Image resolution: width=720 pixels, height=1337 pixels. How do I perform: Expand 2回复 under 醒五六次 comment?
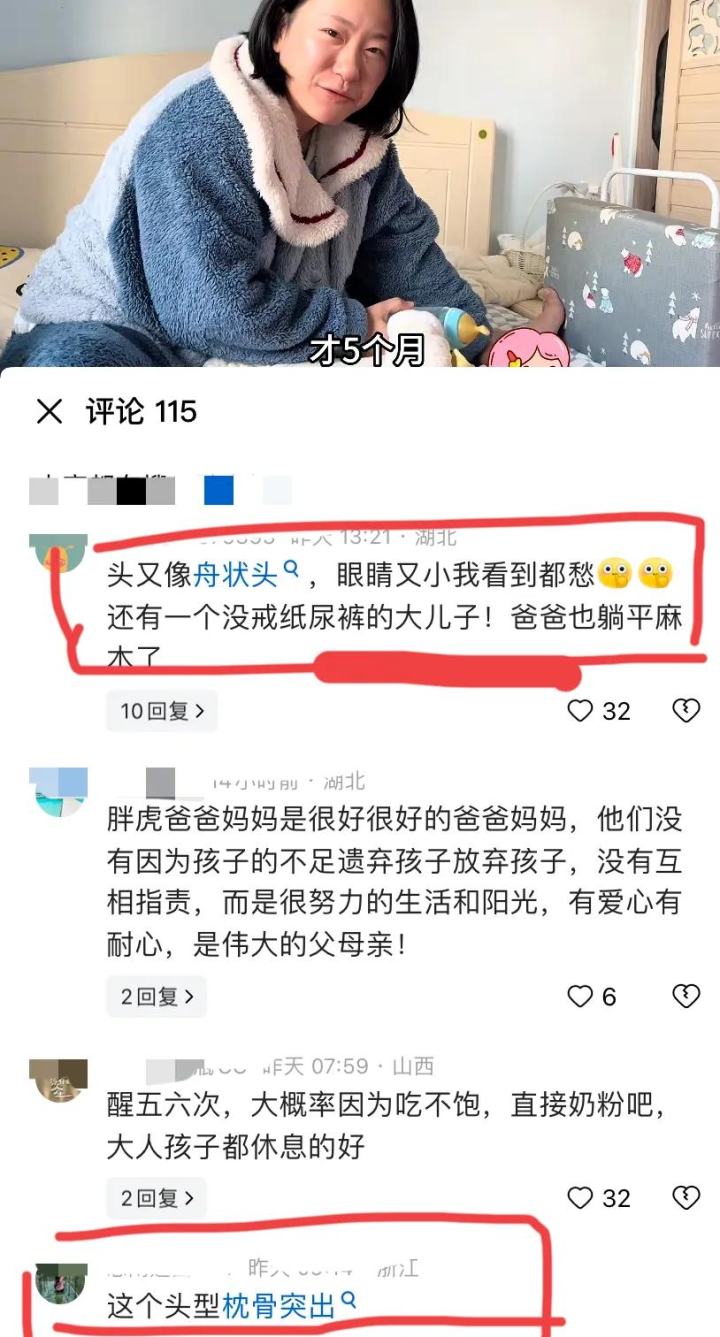157,1197
